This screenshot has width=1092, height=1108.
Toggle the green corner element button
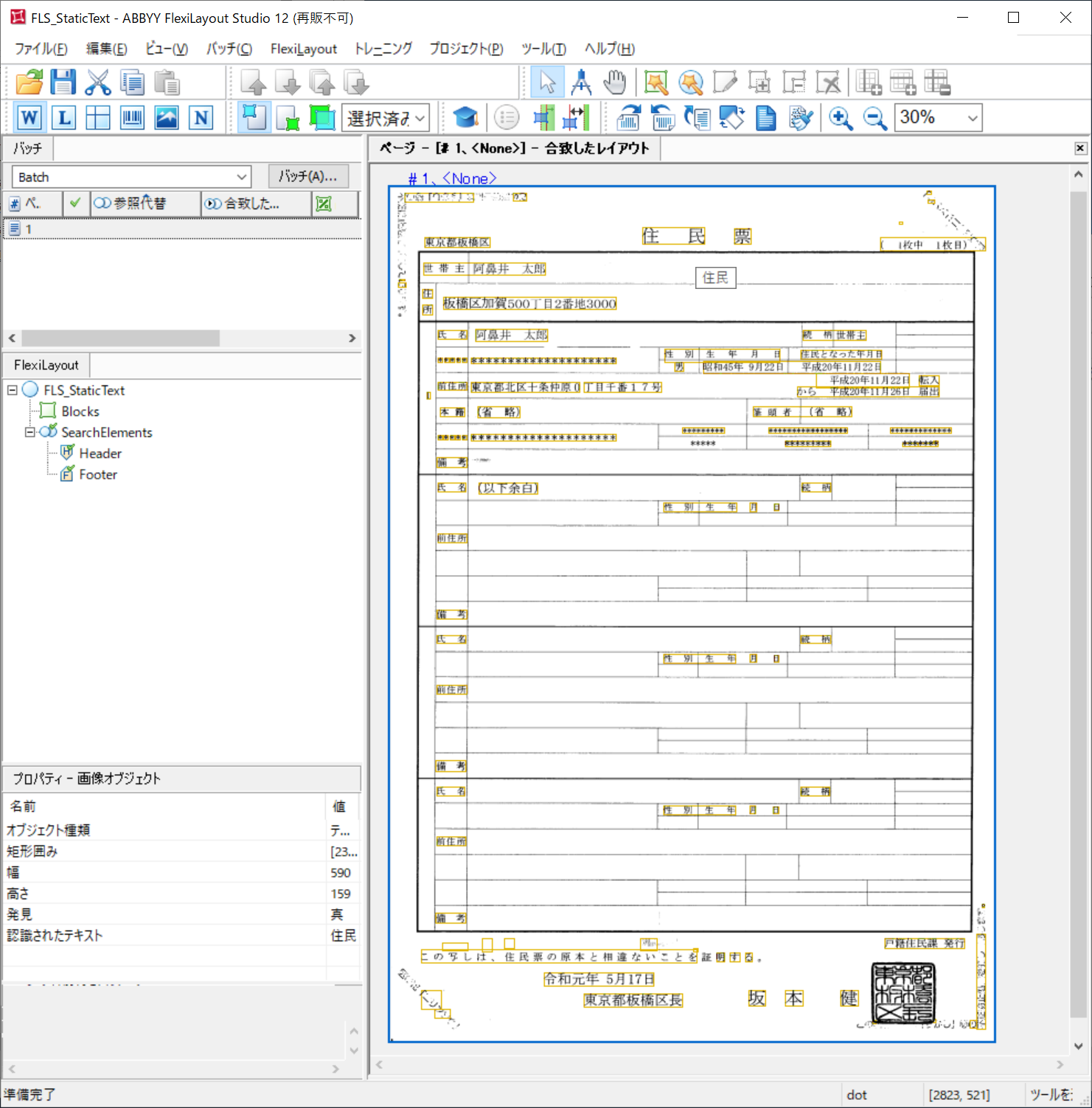288,117
